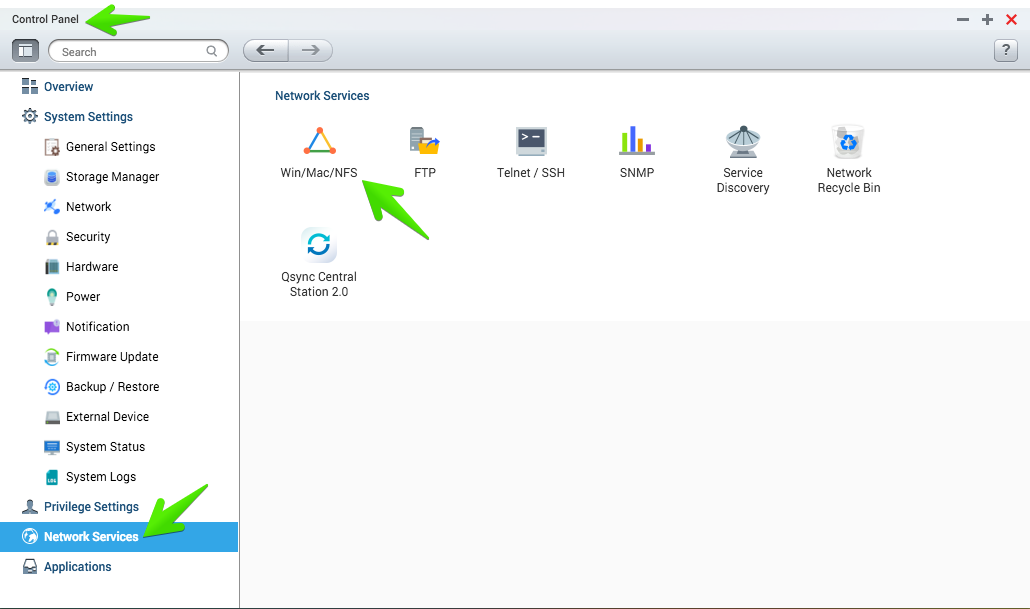Collapse the System Settings tree section

point(88,116)
